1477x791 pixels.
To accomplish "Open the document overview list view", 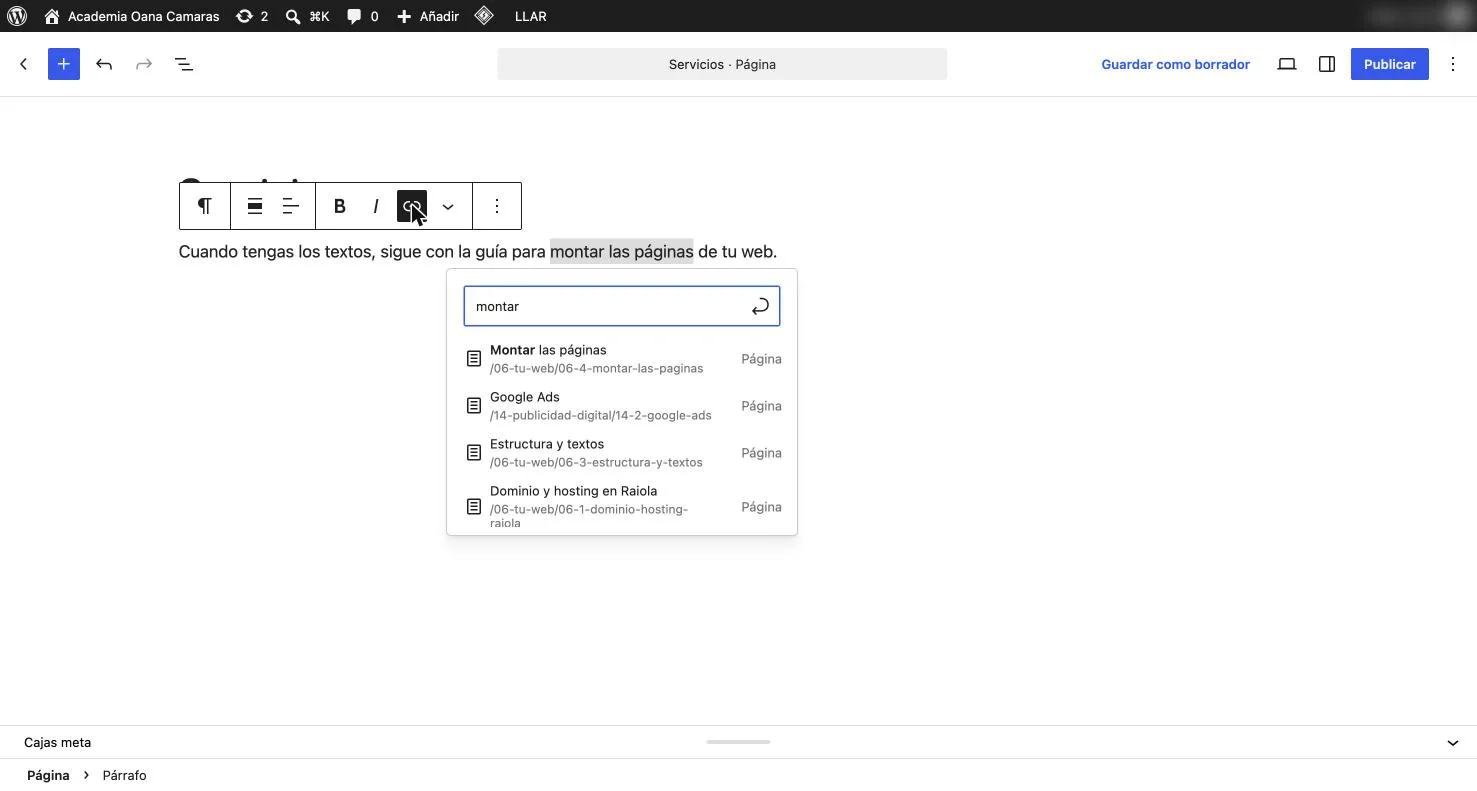I will 184,64.
